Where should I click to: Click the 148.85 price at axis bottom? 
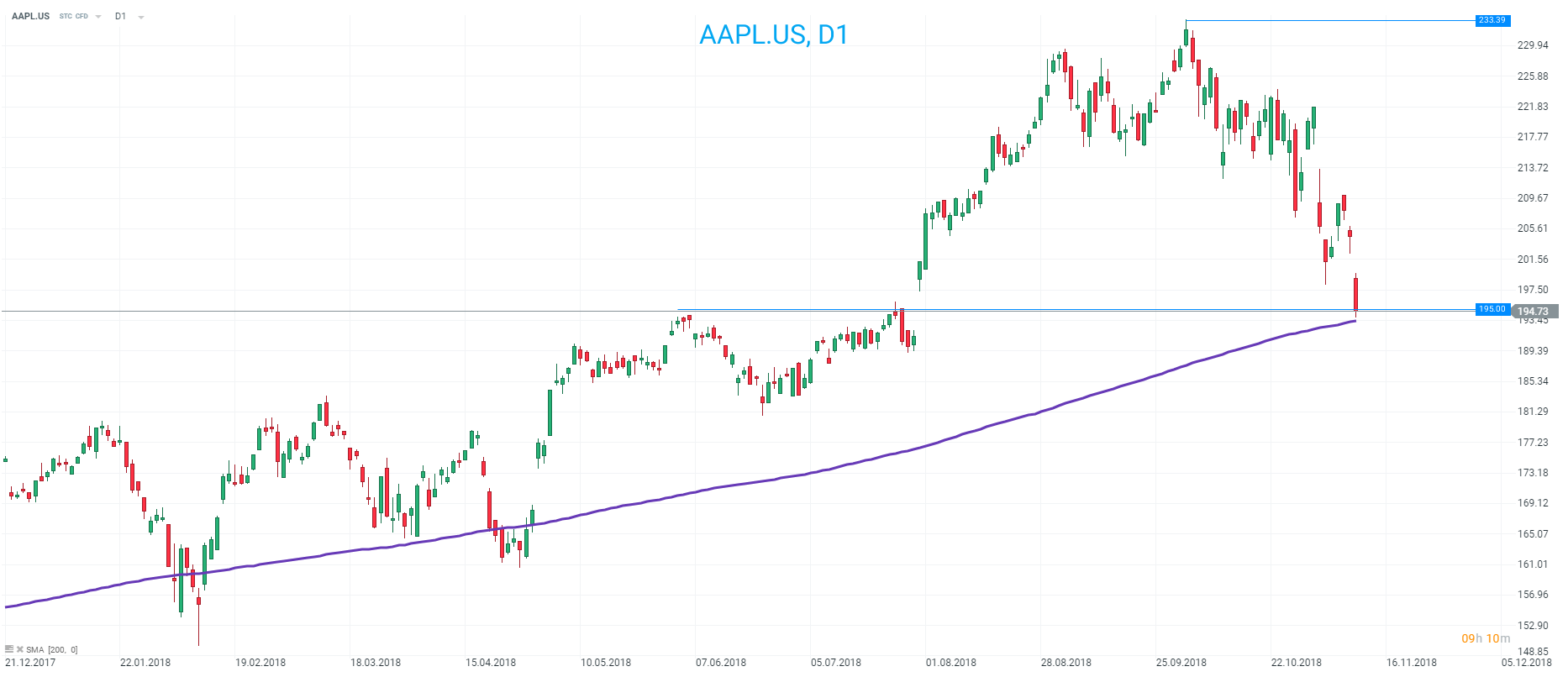tap(1532, 651)
